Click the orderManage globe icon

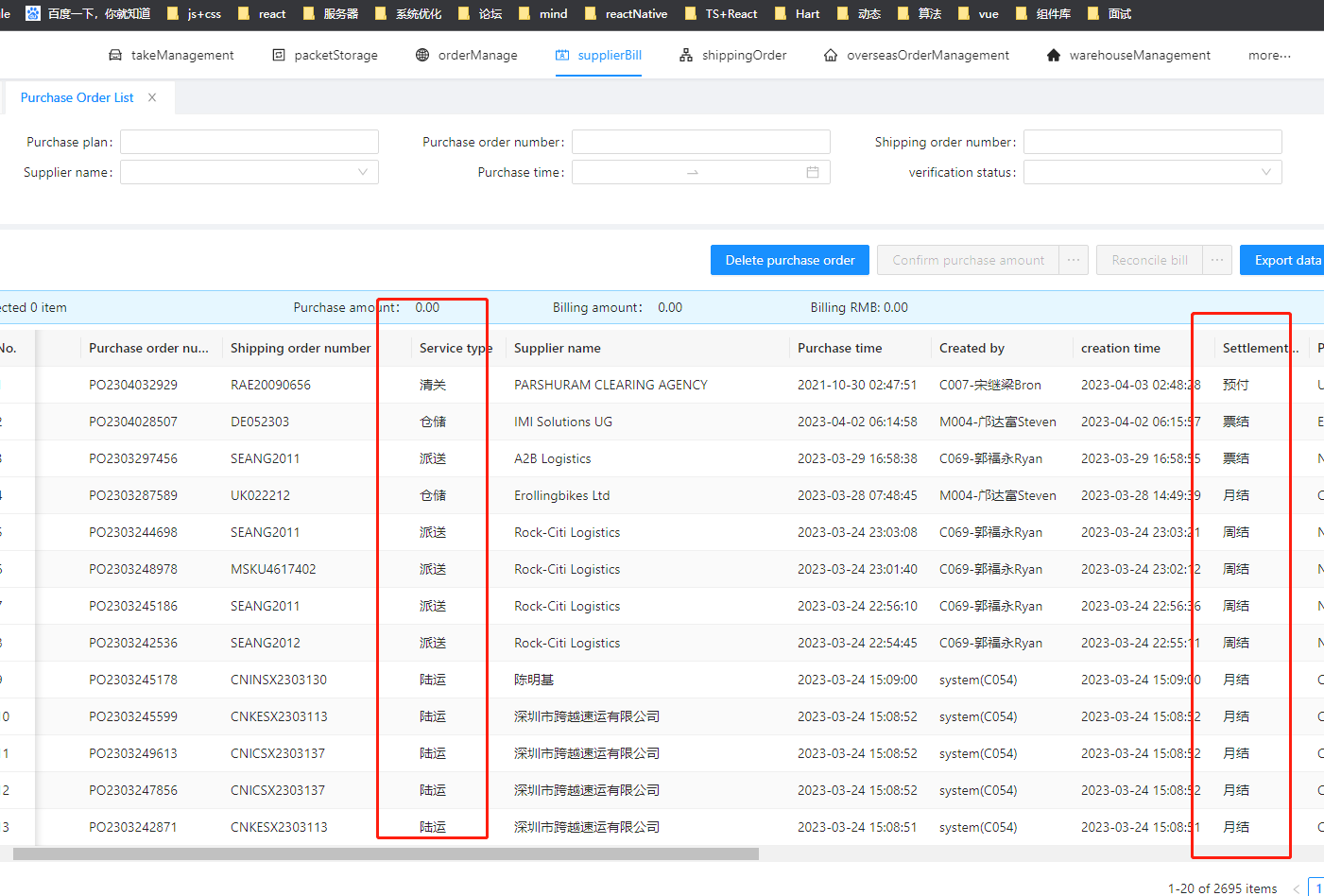tap(422, 56)
